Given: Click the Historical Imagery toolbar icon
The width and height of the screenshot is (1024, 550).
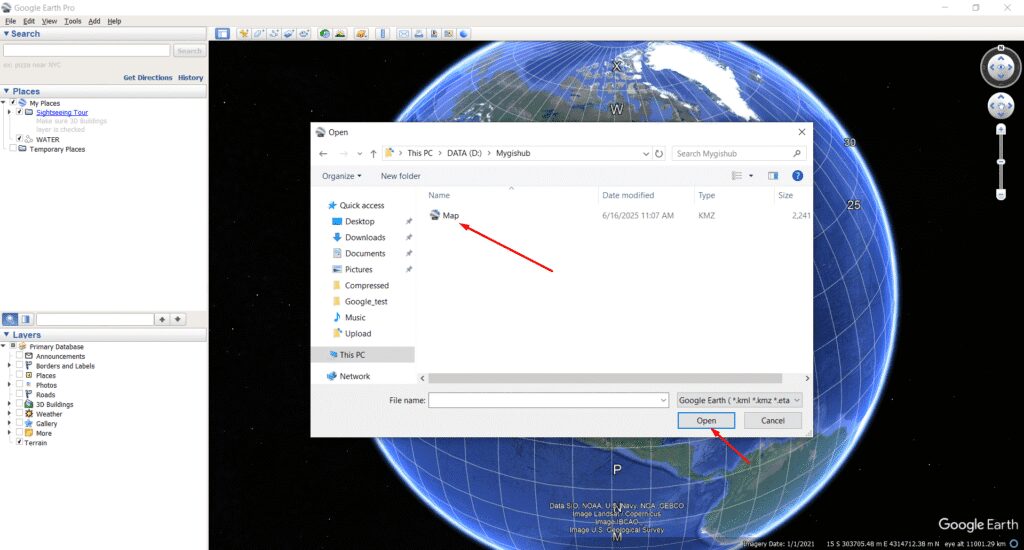Looking at the screenshot, I should point(325,34).
